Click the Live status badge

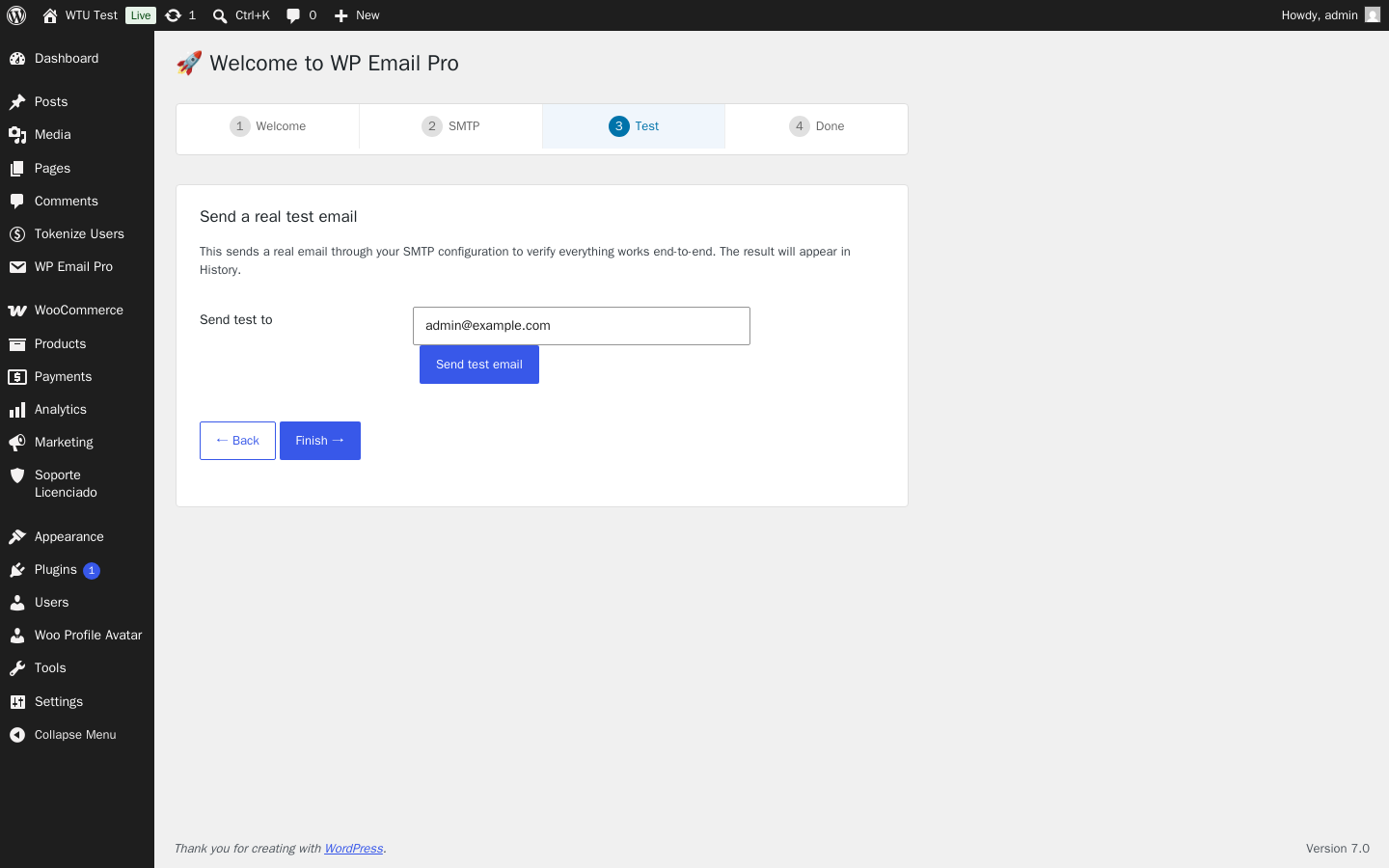coord(141,15)
